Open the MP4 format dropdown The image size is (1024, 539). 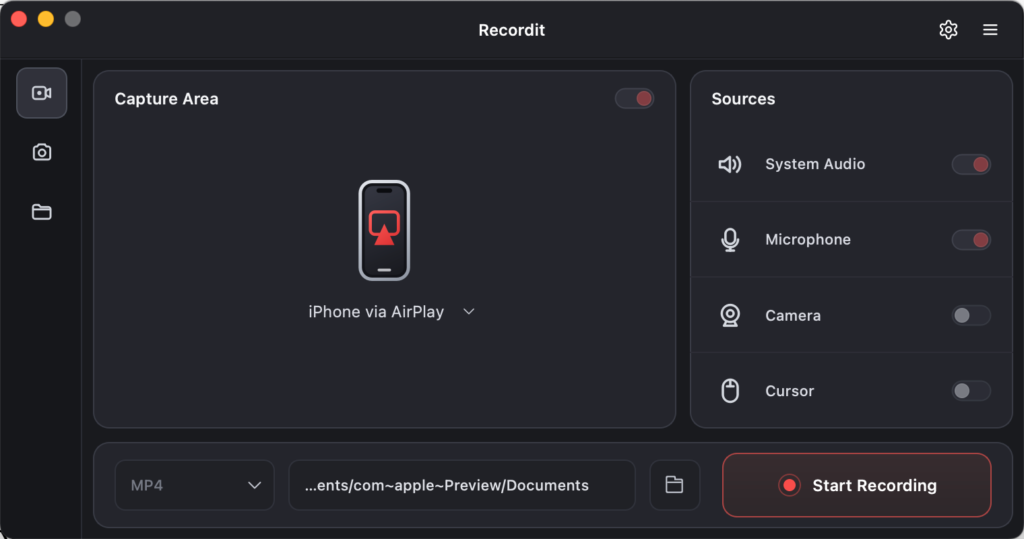click(195, 485)
